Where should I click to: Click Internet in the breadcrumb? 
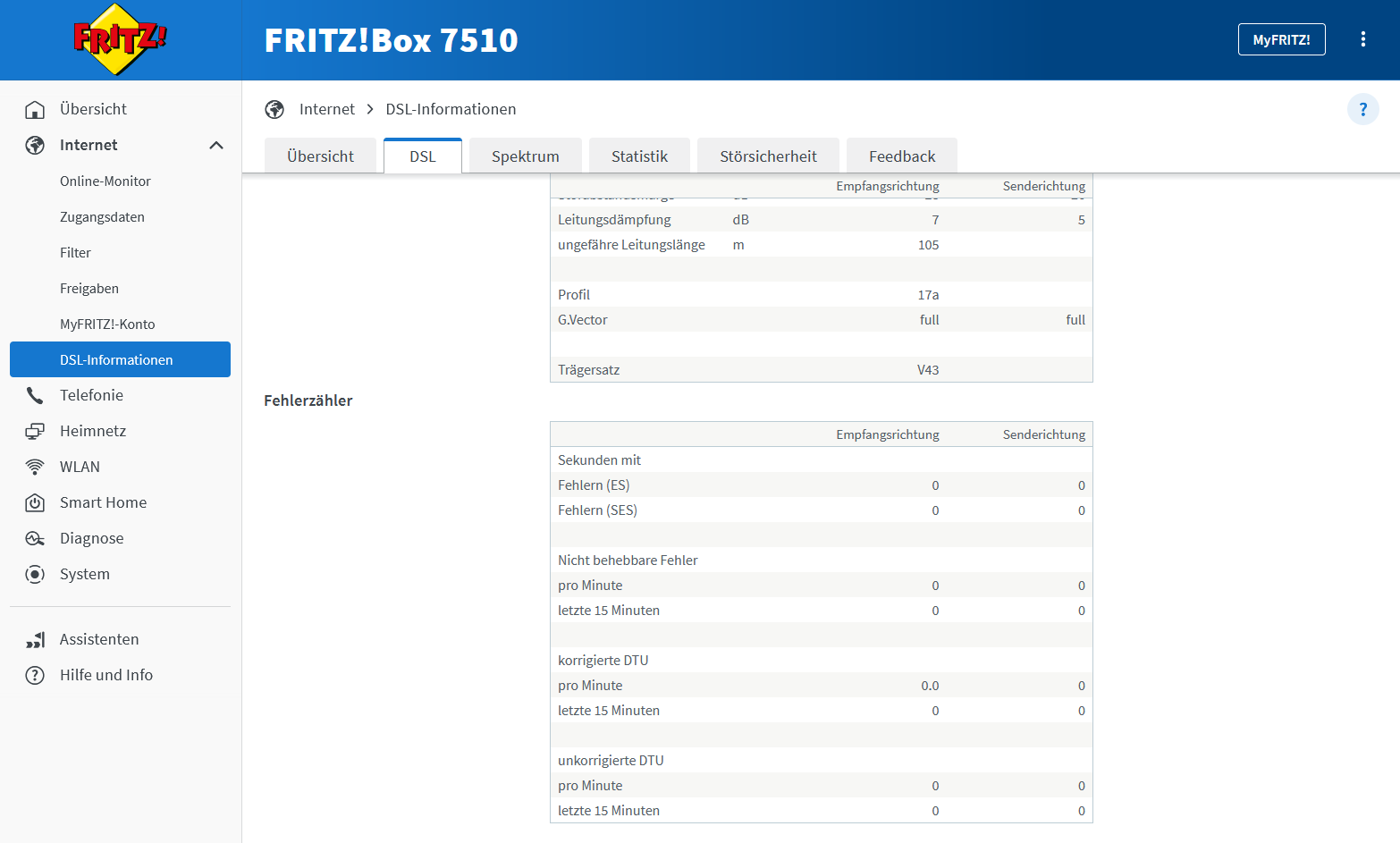click(x=326, y=109)
